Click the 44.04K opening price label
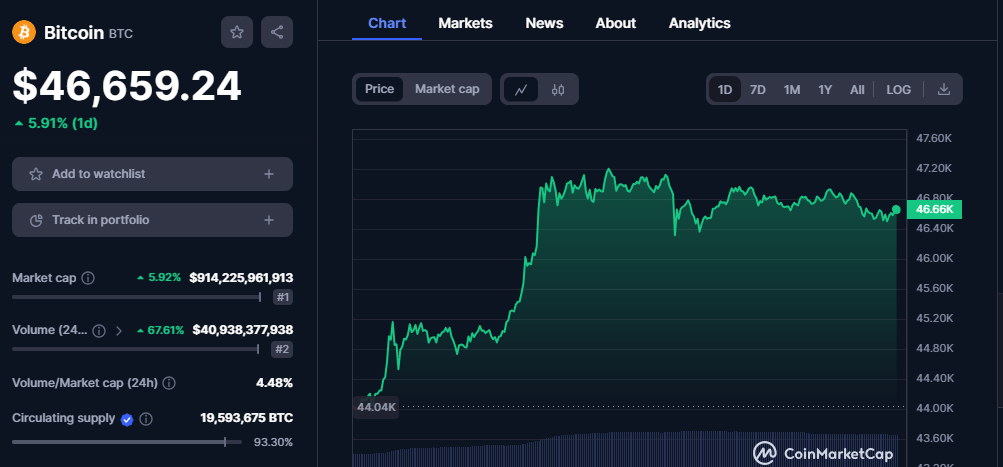The image size is (1003, 467). coord(375,406)
